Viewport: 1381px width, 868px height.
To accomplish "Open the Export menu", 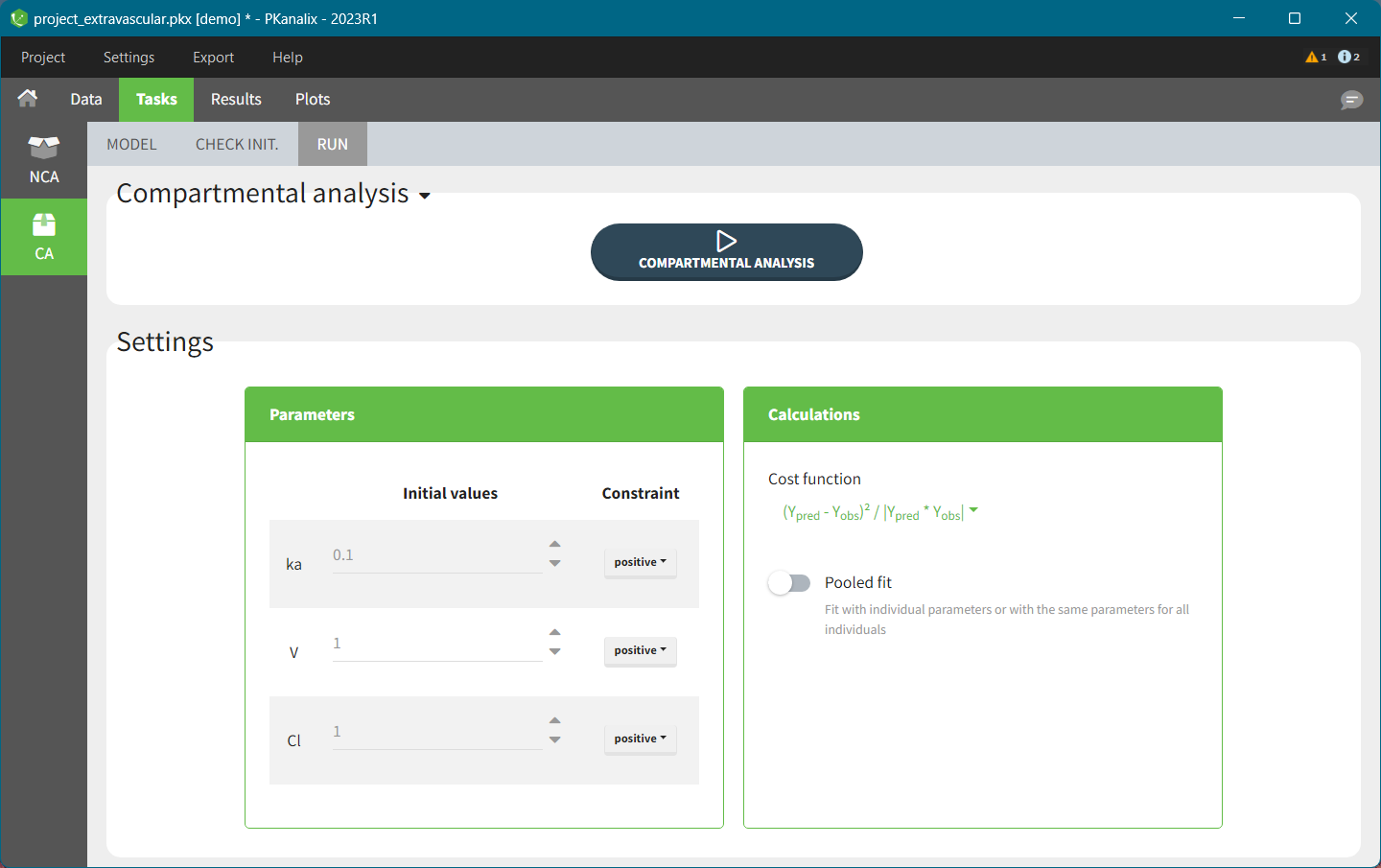I will (x=213, y=58).
